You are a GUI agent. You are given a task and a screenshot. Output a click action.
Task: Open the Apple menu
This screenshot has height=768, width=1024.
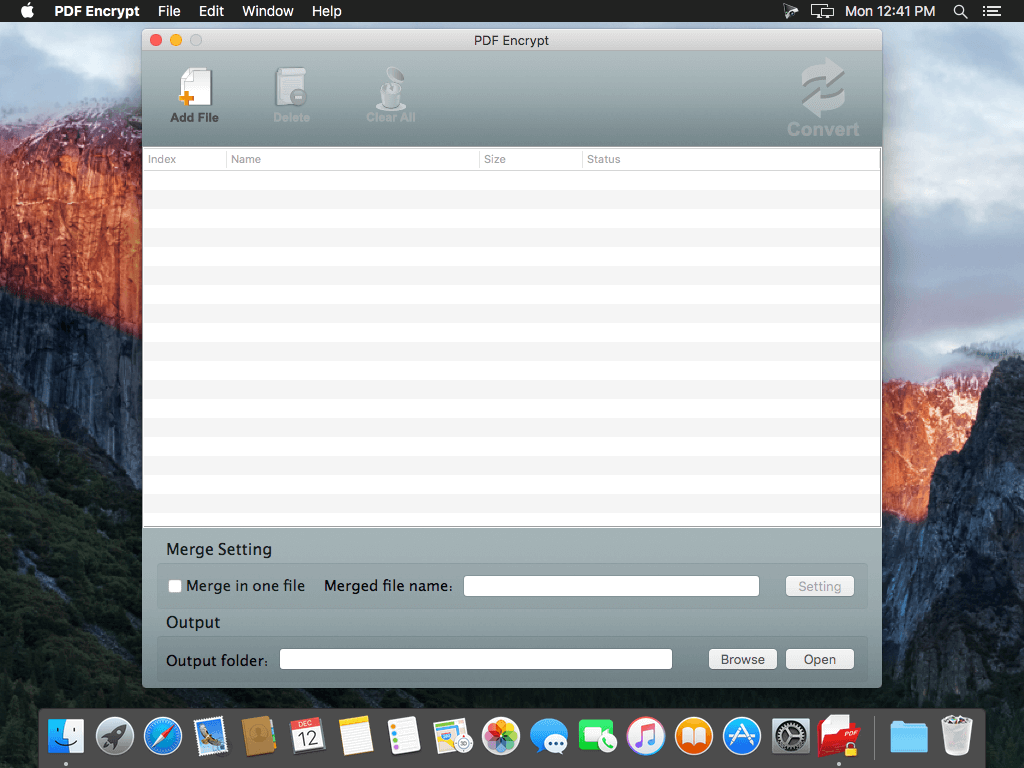(x=27, y=11)
